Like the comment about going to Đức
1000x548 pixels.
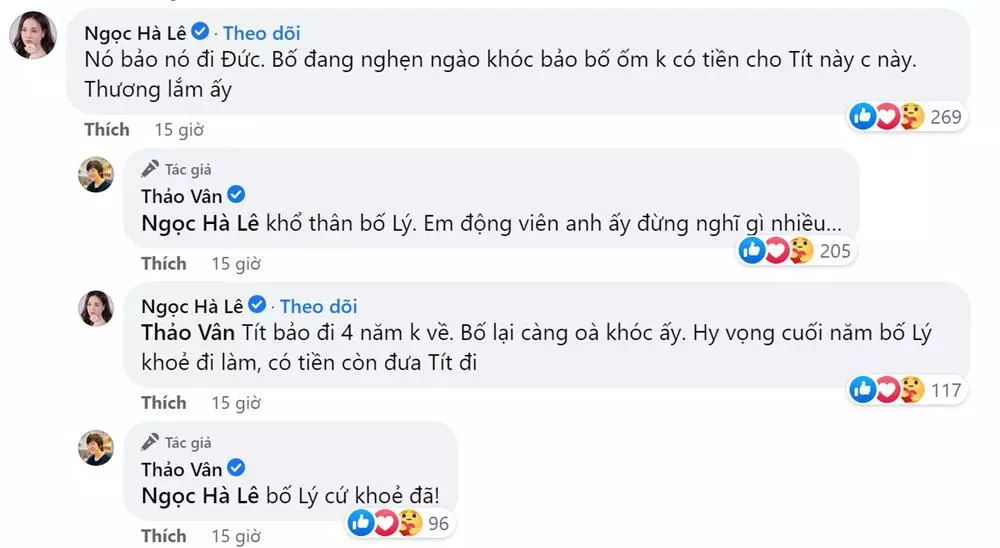tap(107, 129)
